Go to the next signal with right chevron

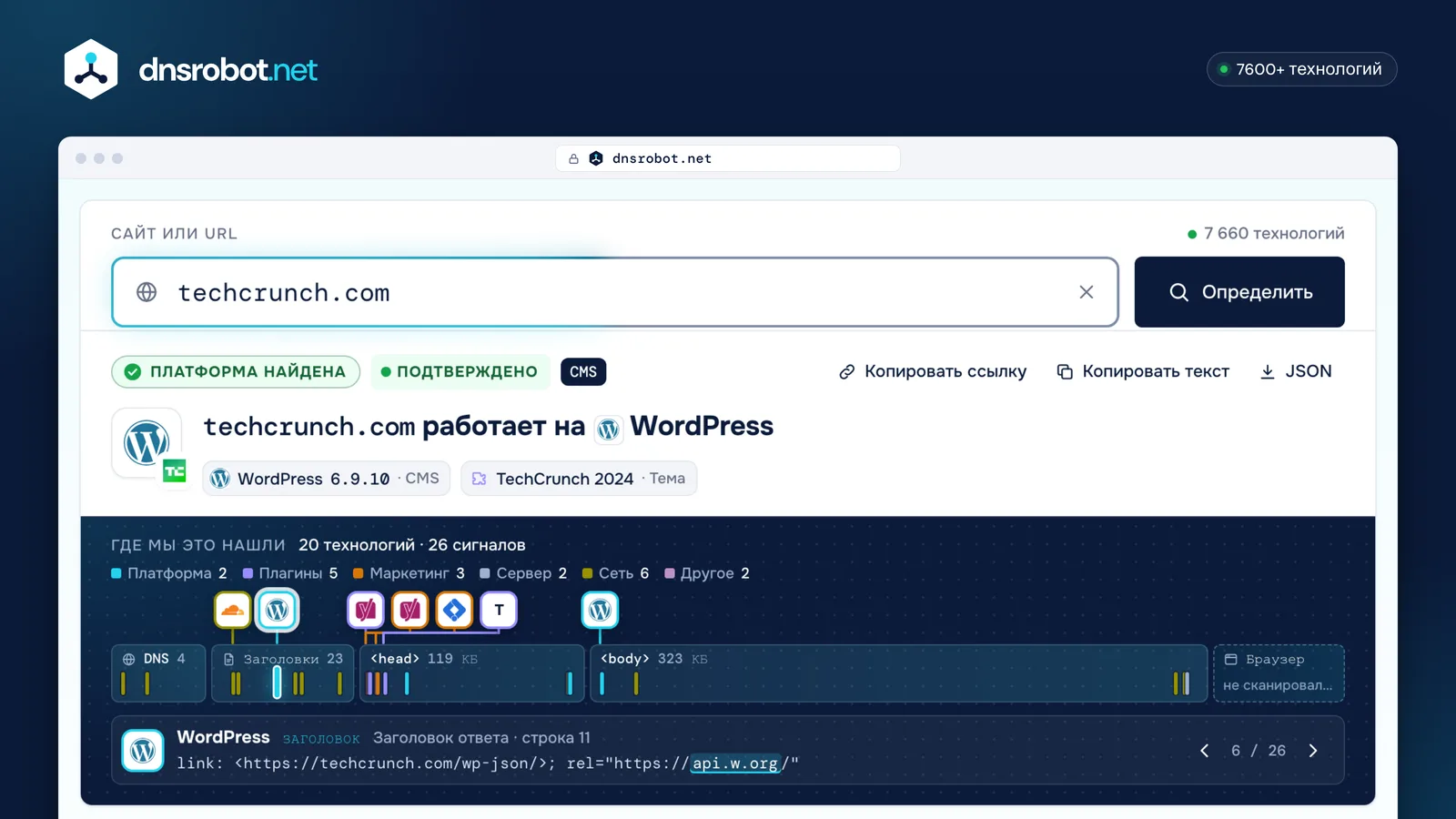[1312, 751]
